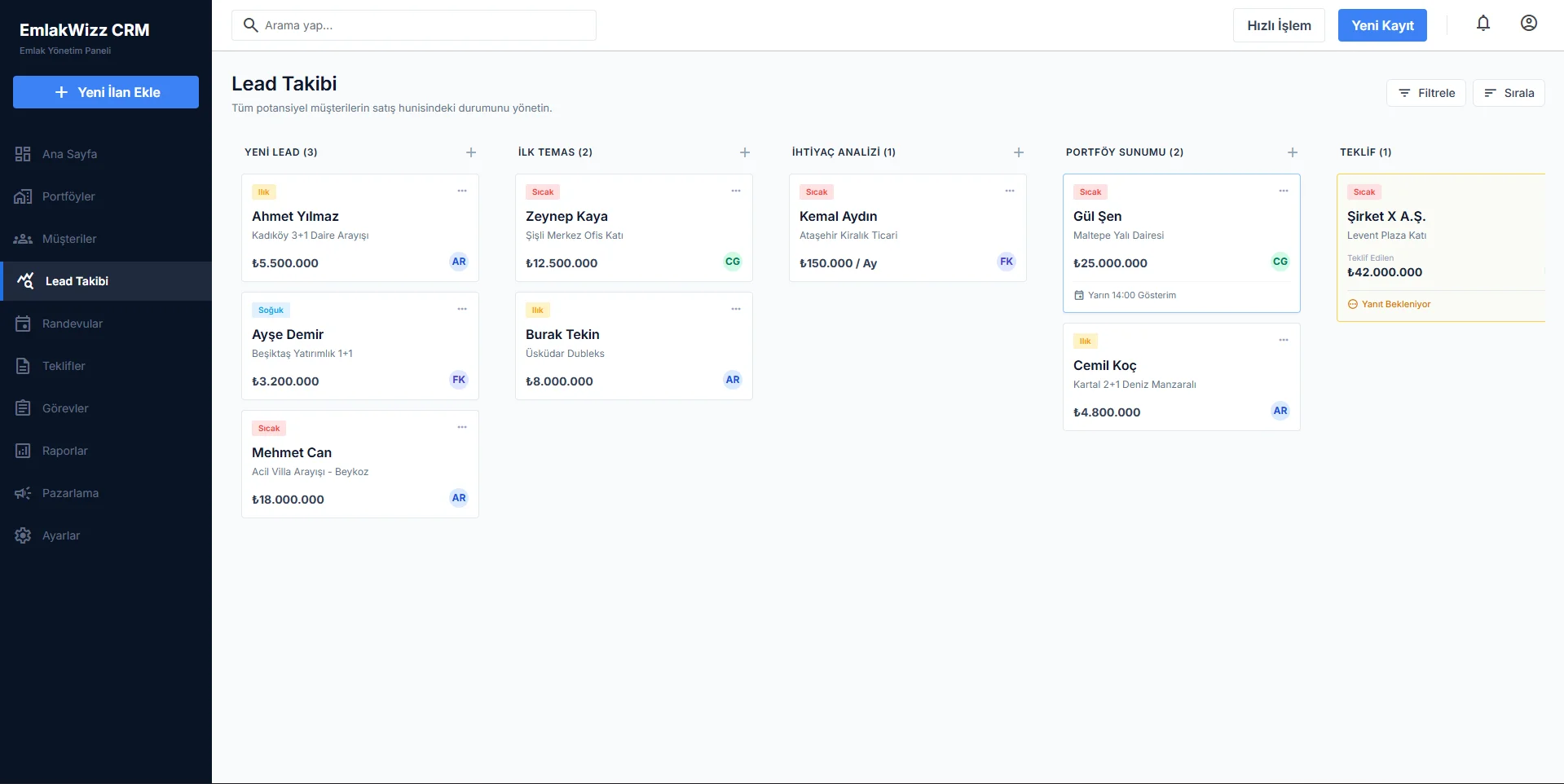Screen dimensions: 1564x784
Task: Click Gül Şen card name
Action: tap(1098, 216)
